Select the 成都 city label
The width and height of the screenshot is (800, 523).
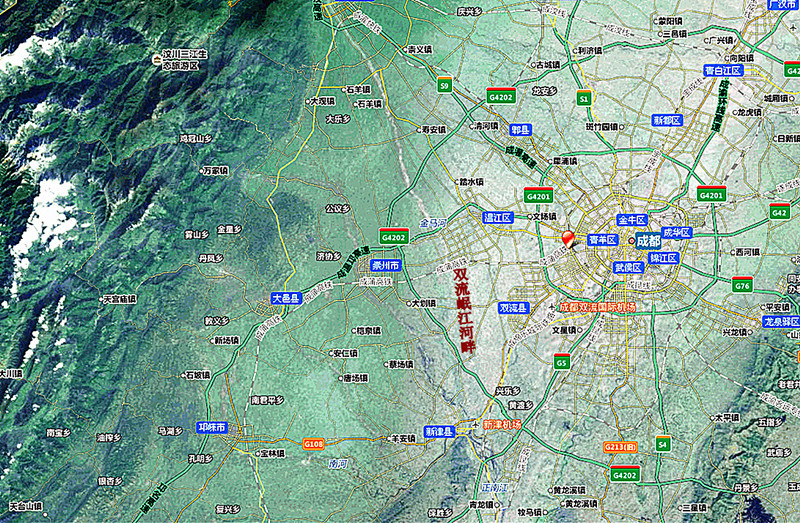647,241
